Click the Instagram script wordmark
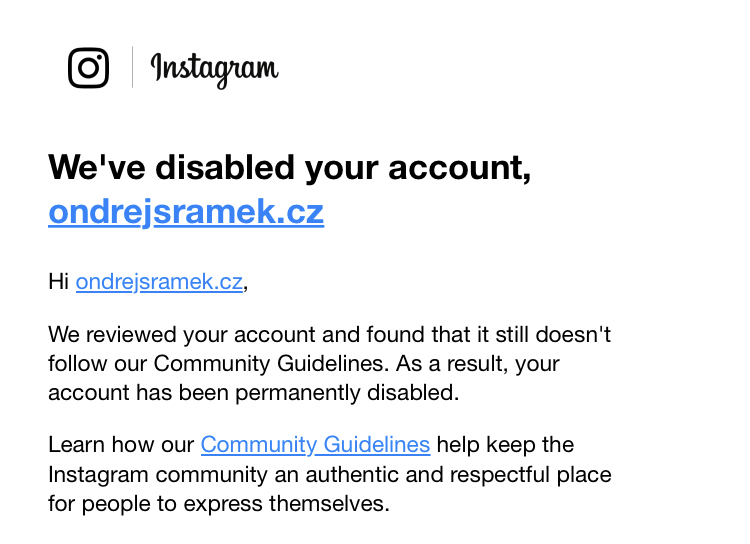750x544 pixels. coord(215,70)
